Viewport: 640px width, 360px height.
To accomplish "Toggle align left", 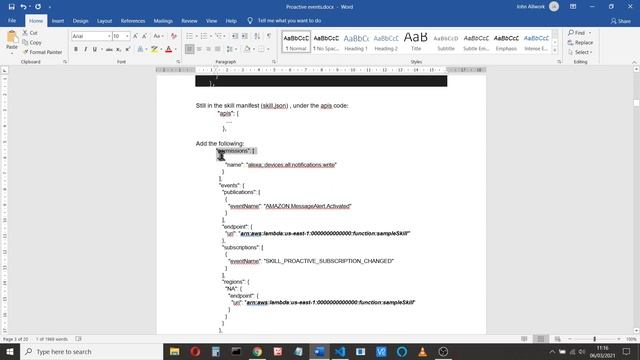I will click(189, 49).
